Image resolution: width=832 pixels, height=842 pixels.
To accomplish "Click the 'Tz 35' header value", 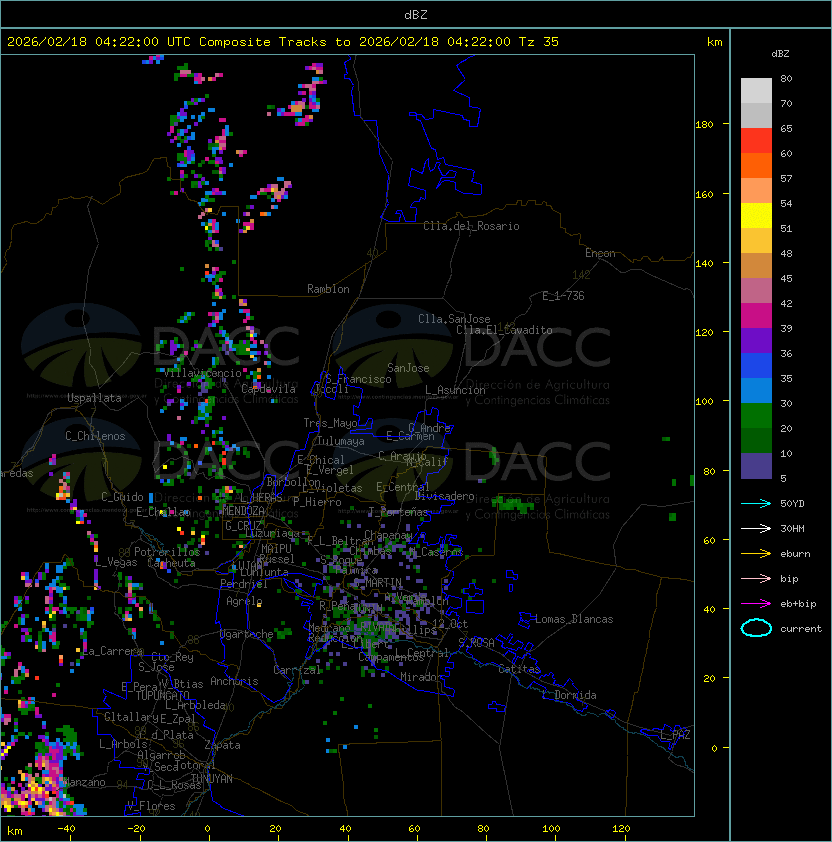I will [539, 42].
